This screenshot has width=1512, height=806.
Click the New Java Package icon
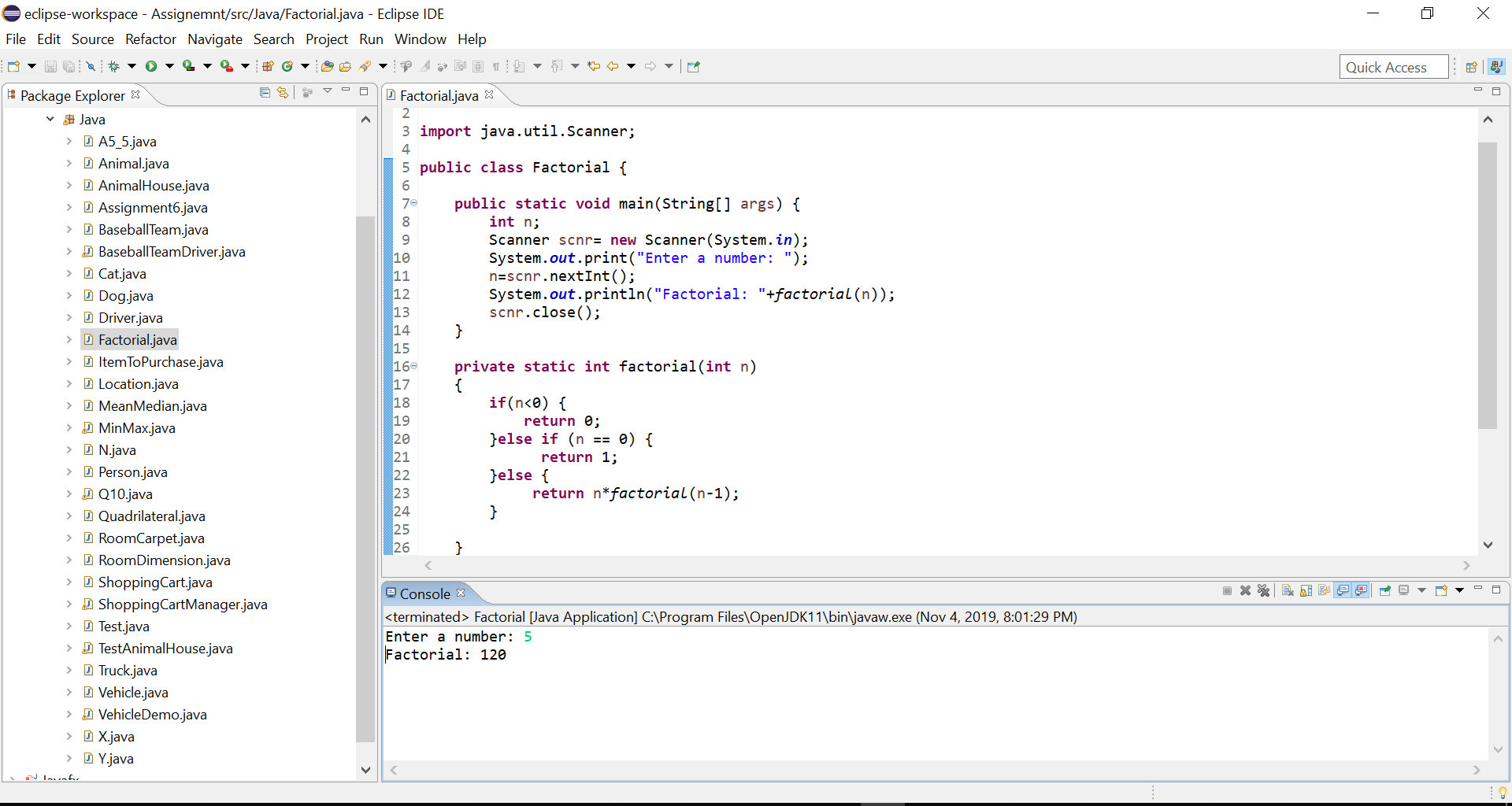pos(268,67)
